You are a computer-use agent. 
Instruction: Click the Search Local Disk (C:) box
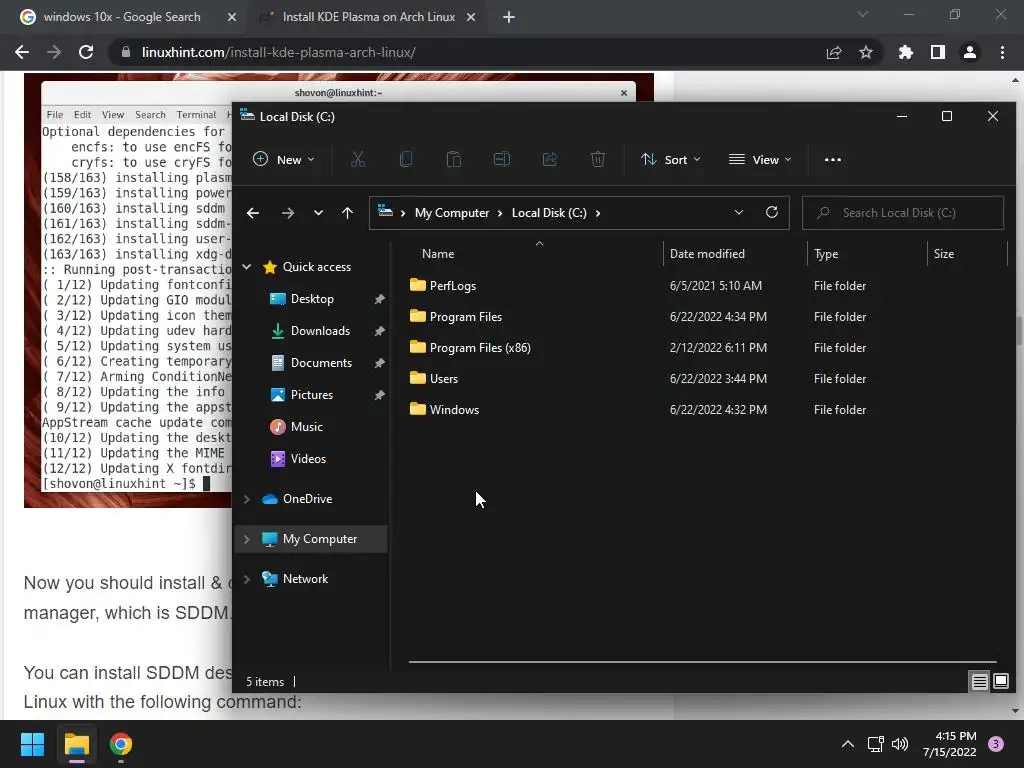(903, 213)
